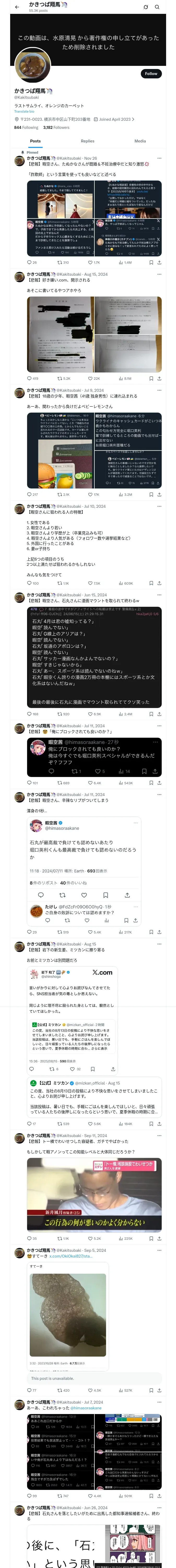Click the Grok icon in the header
This screenshot has width=176, height=1568.
[x=146, y=7]
